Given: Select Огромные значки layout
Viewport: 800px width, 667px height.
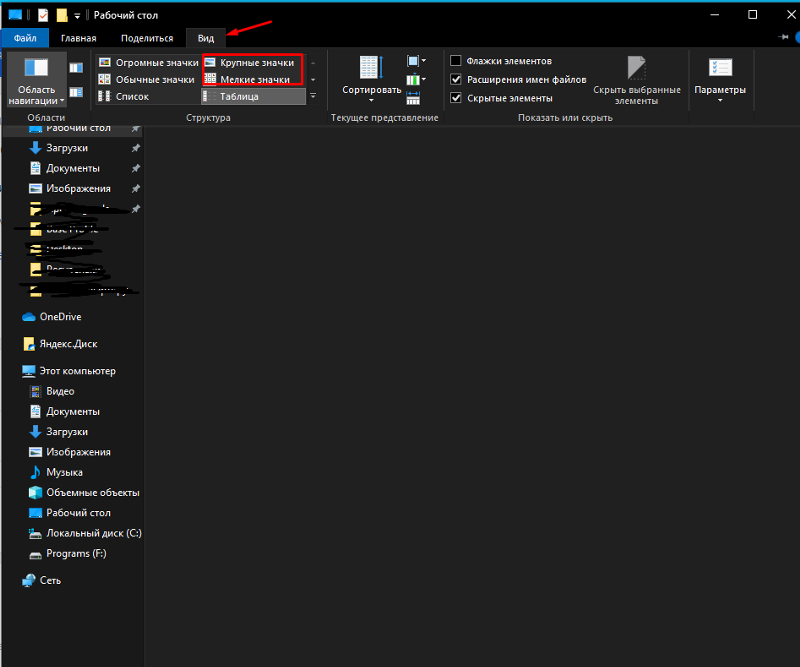Looking at the screenshot, I should [148, 62].
